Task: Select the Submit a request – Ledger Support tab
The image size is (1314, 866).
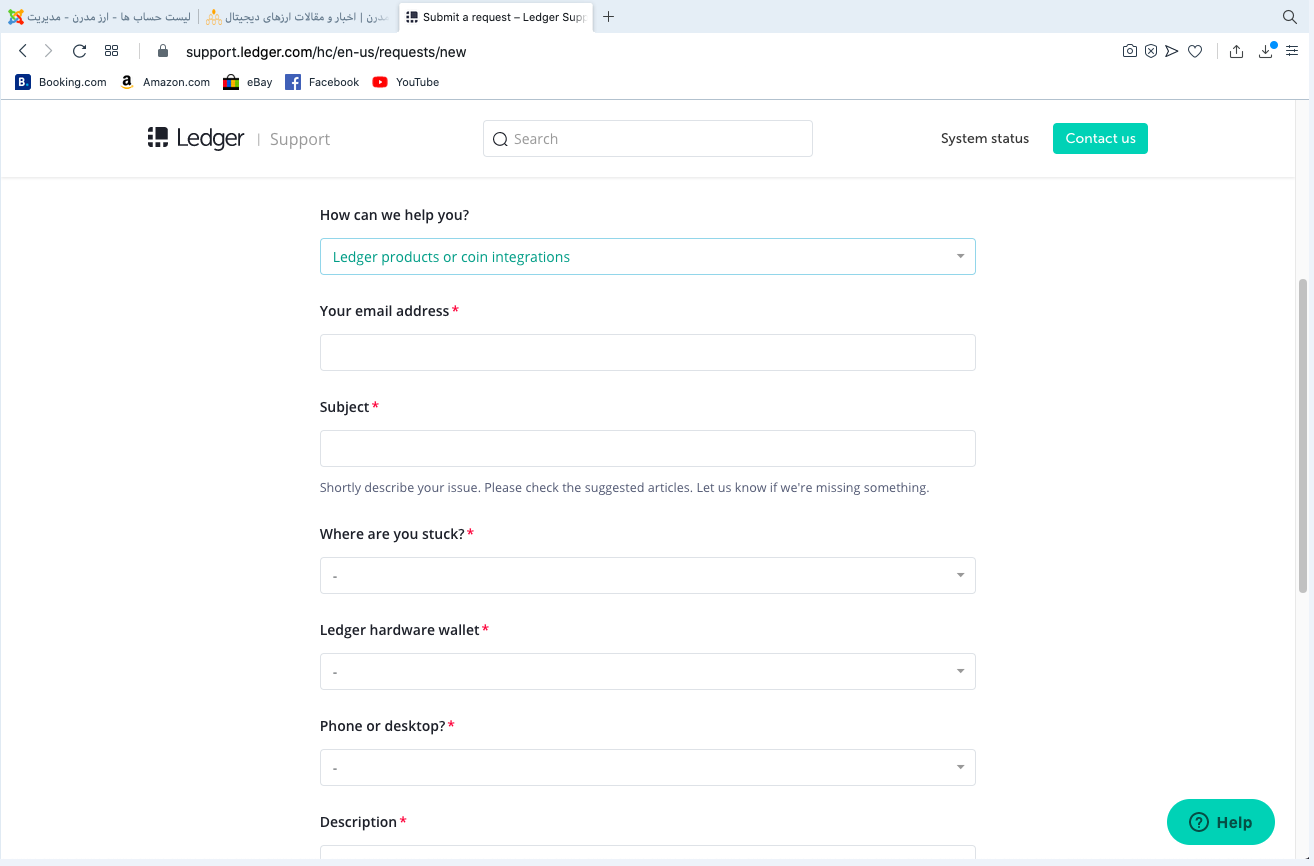Action: point(496,17)
